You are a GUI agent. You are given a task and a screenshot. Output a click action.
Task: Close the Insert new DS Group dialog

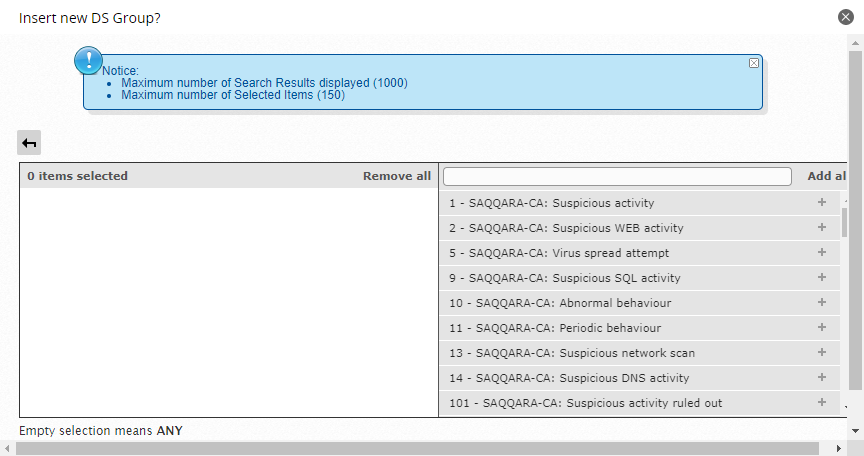pyautogui.click(x=845, y=17)
